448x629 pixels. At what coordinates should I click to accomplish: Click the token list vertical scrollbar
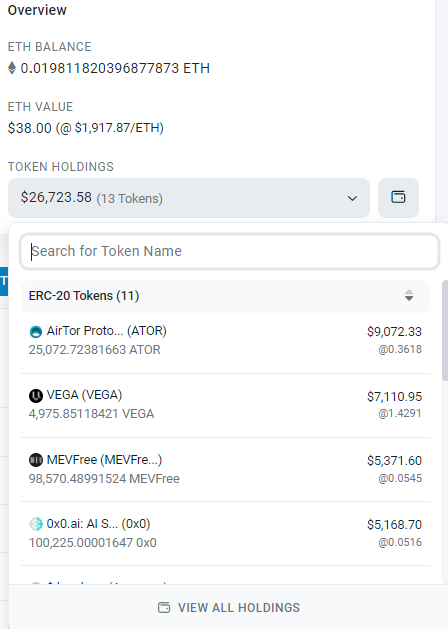click(444, 330)
